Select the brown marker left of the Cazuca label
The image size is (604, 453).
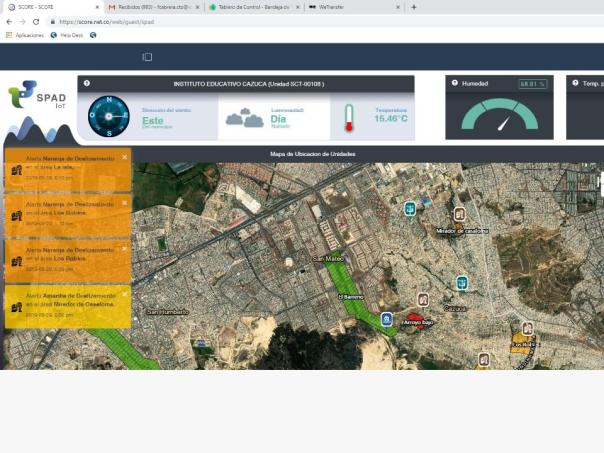tap(423, 299)
